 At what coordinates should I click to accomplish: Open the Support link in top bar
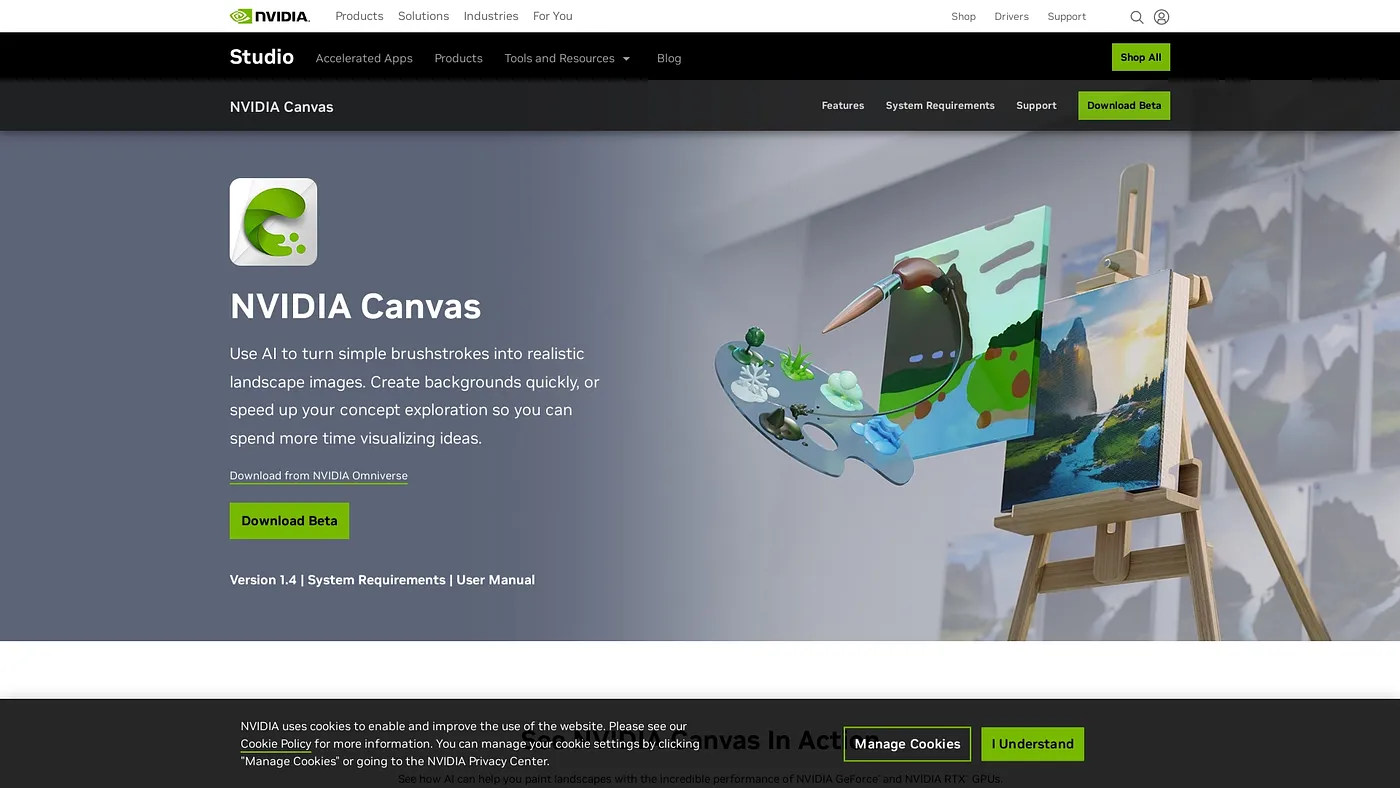pos(1066,17)
